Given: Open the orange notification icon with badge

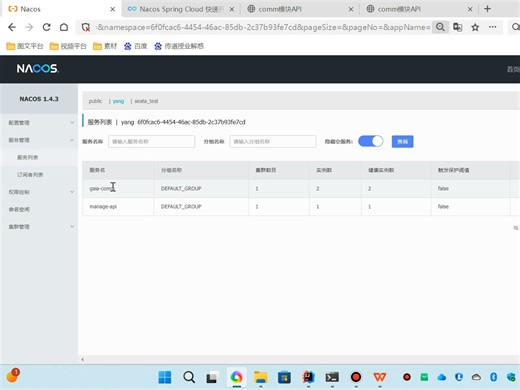Looking at the screenshot, I should 13,376.
